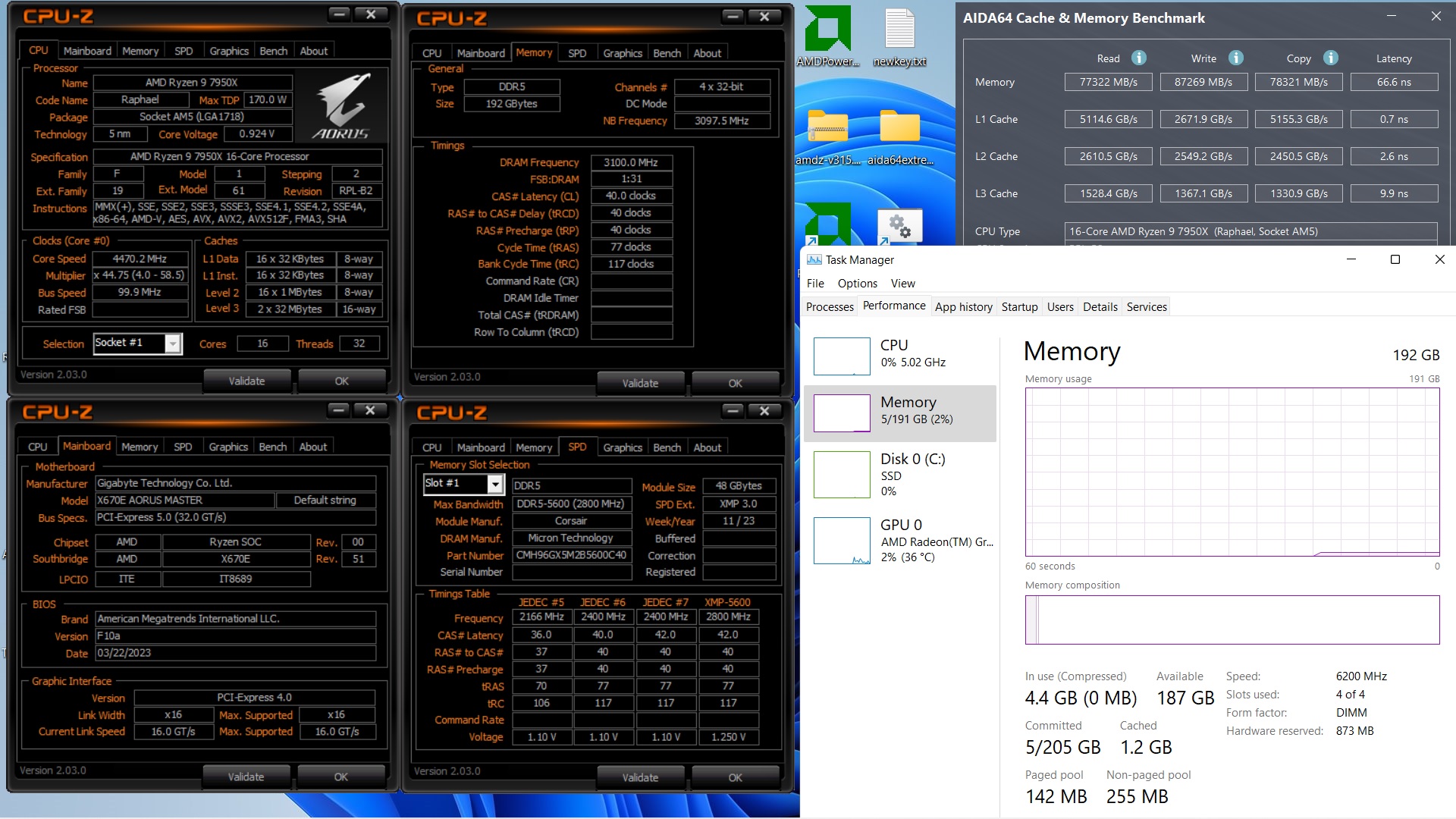This screenshot has width=1456, height=819.
Task: Open SPD tab in CPU-Z Memory window
Action: tap(577, 53)
